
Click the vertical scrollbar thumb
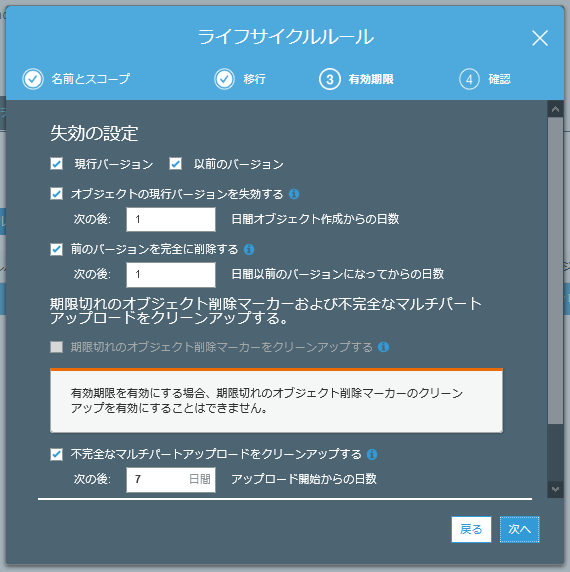pos(555,270)
